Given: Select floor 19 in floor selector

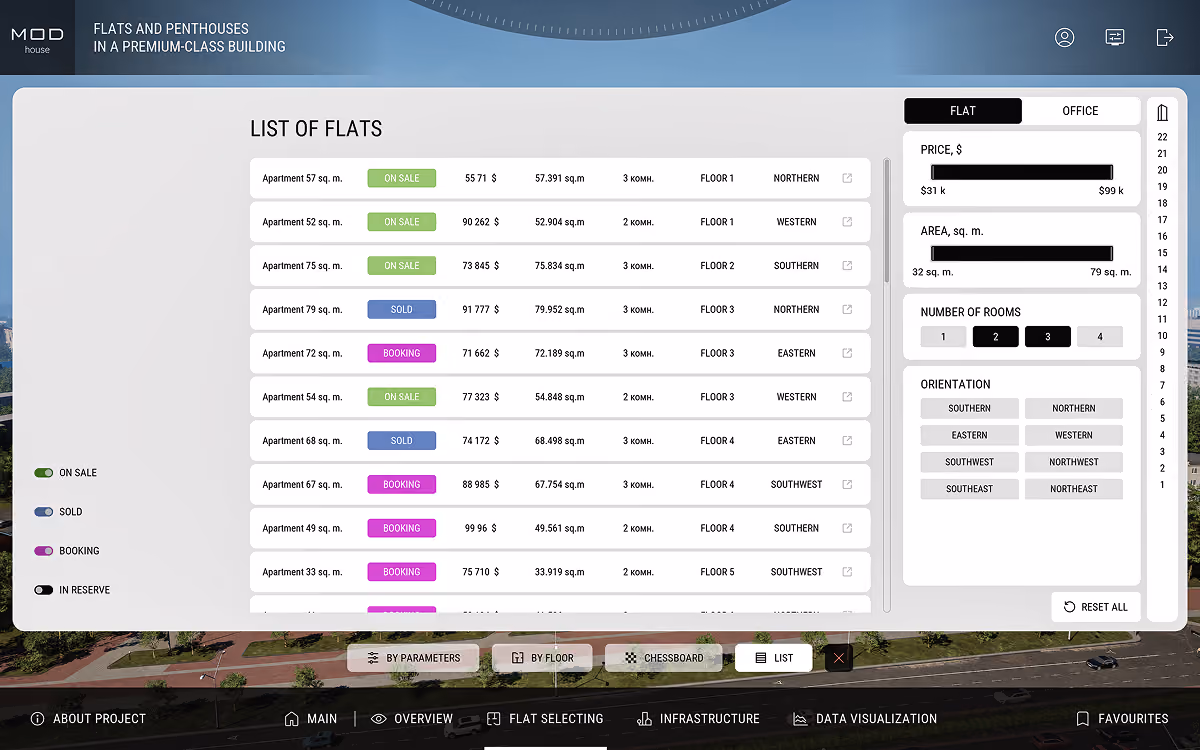Looking at the screenshot, I should click(1162, 187).
